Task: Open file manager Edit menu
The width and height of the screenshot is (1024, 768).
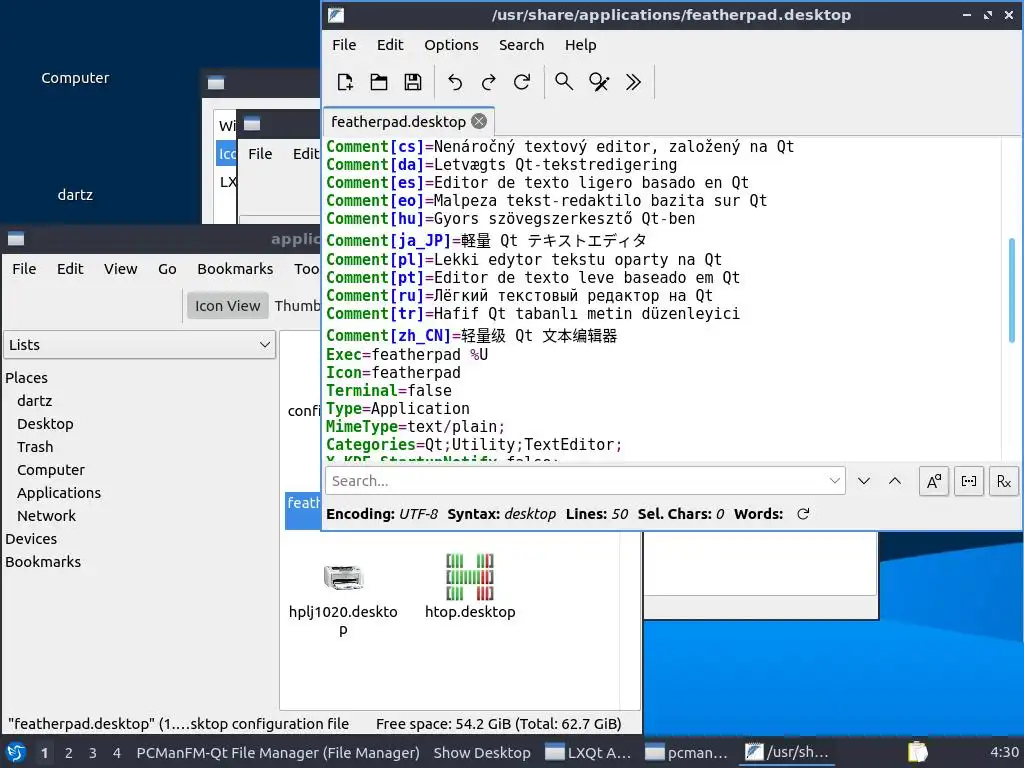Action: tap(70, 269)
